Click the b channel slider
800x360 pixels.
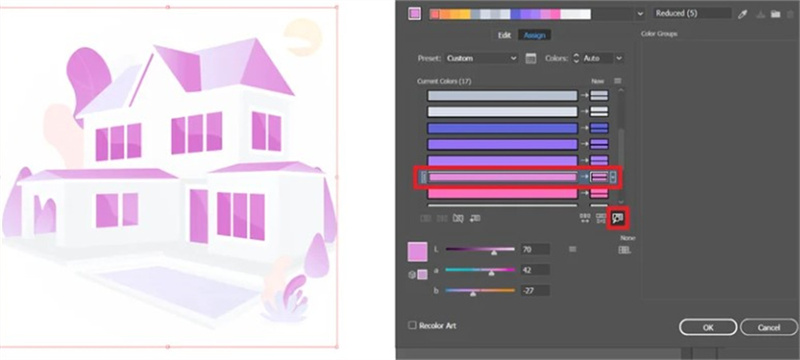(x=480, y=291)
